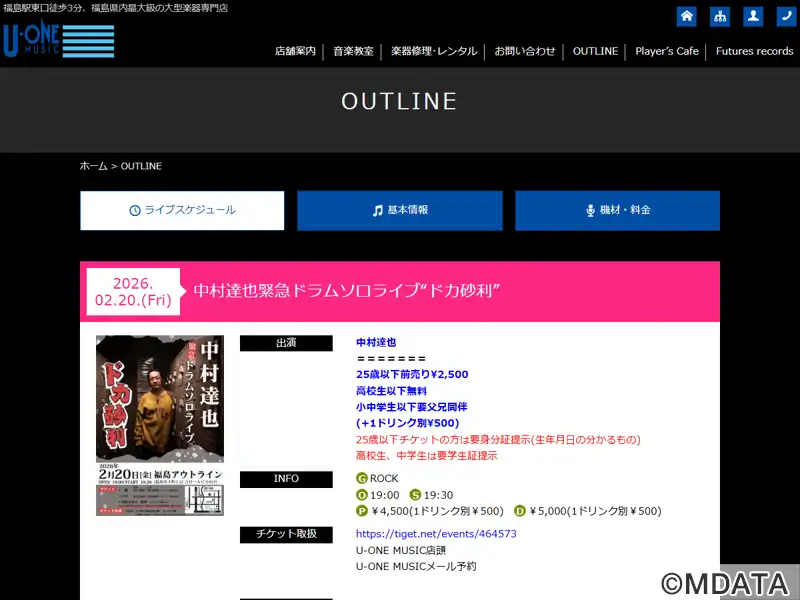The image size is (800, 600).
Task: Click the 25歳以下前売り¥2,500 text
Action: click(412, 374)
